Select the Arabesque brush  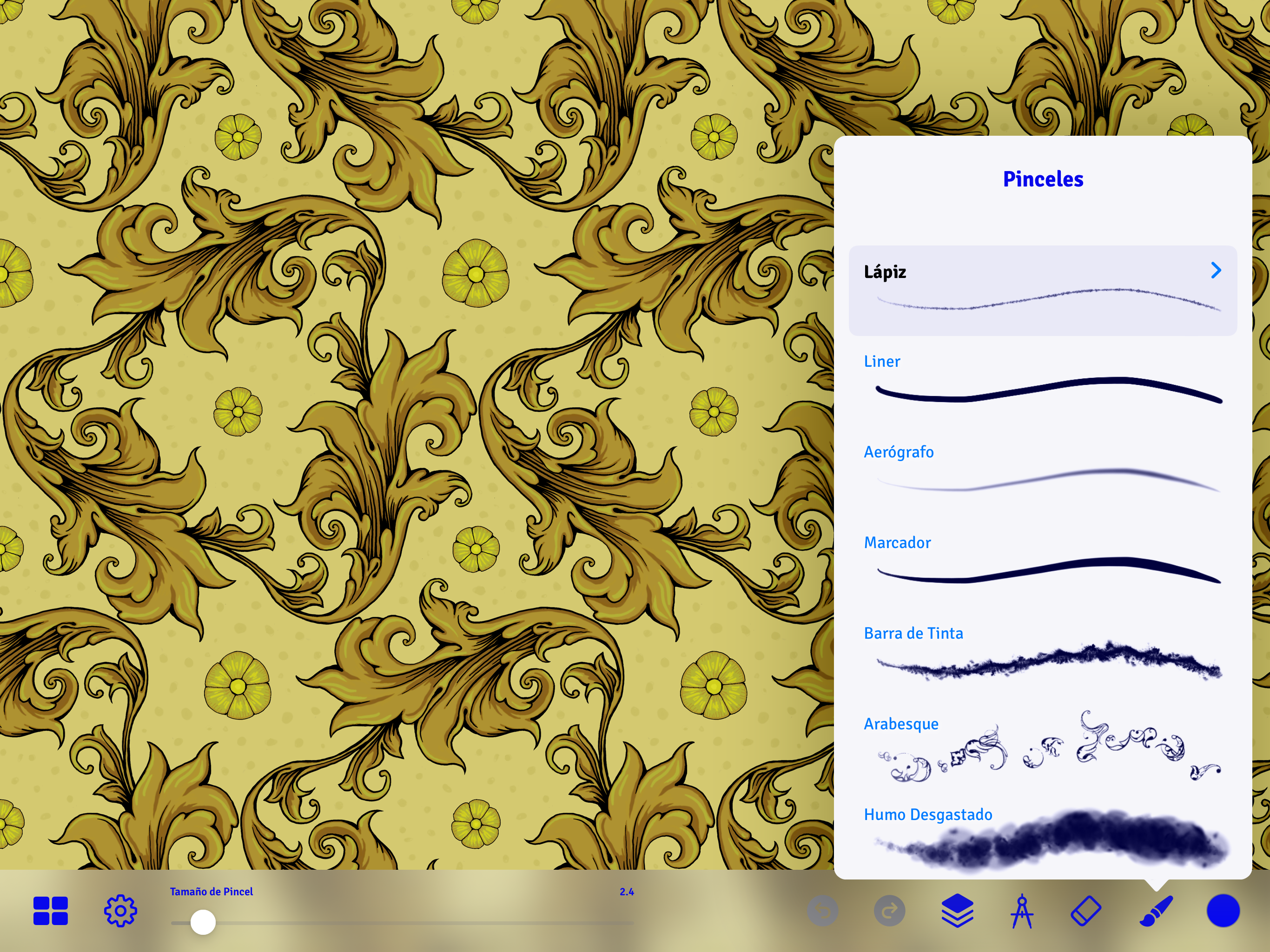[x=1043, y=745]
